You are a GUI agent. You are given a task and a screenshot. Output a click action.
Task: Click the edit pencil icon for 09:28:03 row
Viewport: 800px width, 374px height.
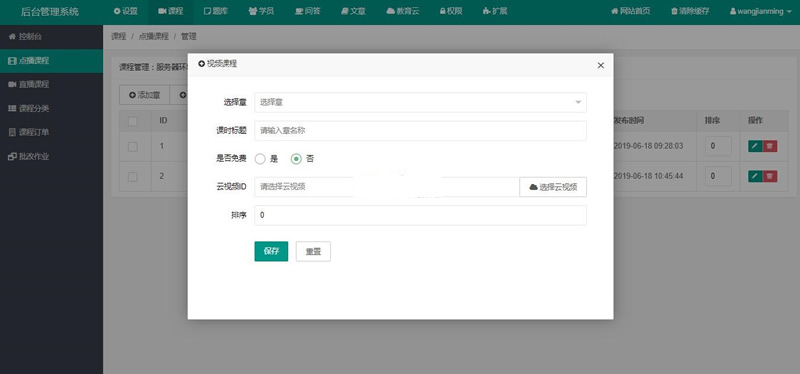pos(755,146)
